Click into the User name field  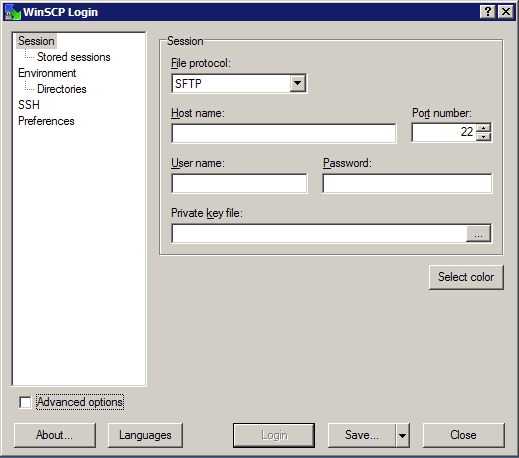point(239,183)
